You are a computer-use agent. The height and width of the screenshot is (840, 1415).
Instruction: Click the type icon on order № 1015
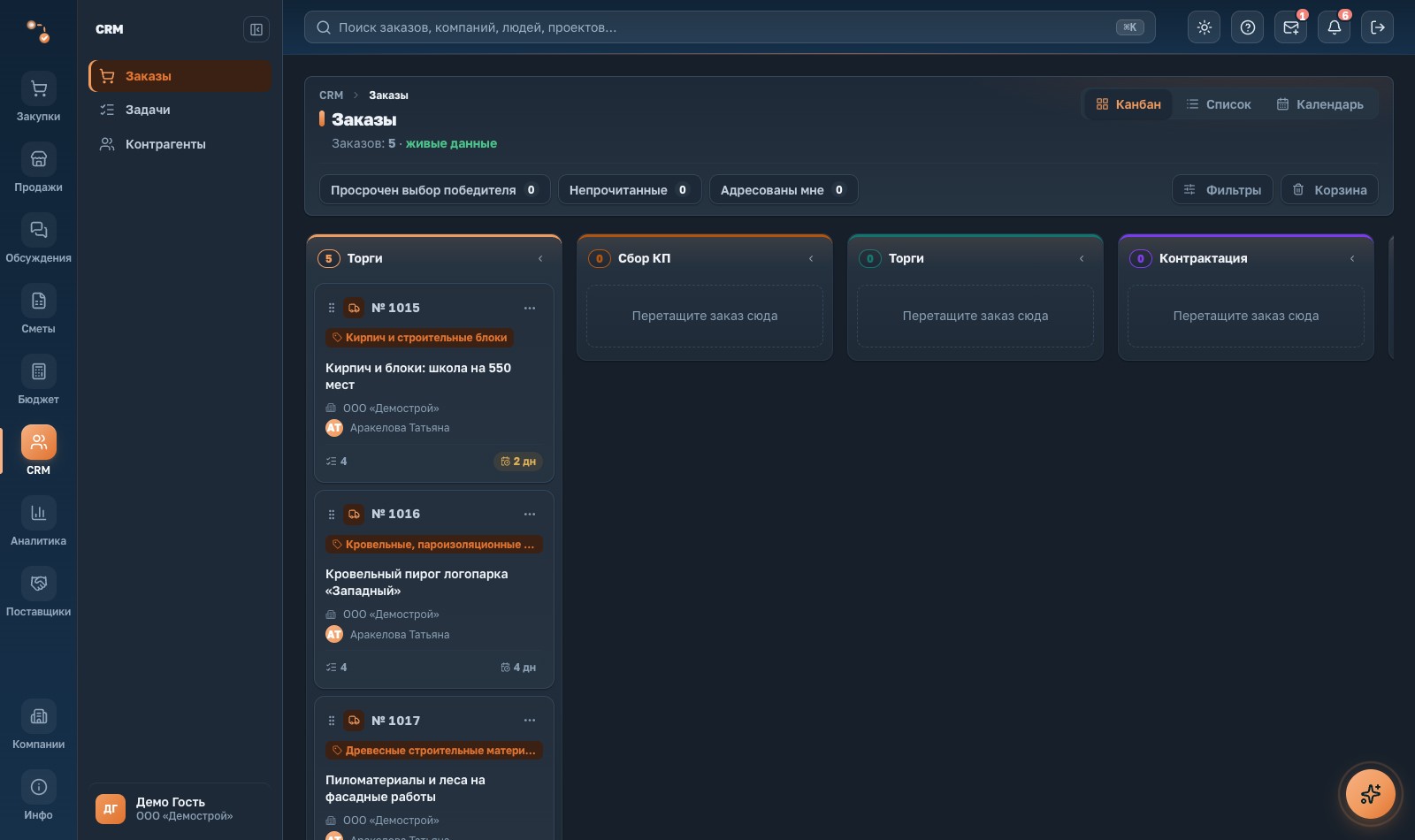point(354,308)
